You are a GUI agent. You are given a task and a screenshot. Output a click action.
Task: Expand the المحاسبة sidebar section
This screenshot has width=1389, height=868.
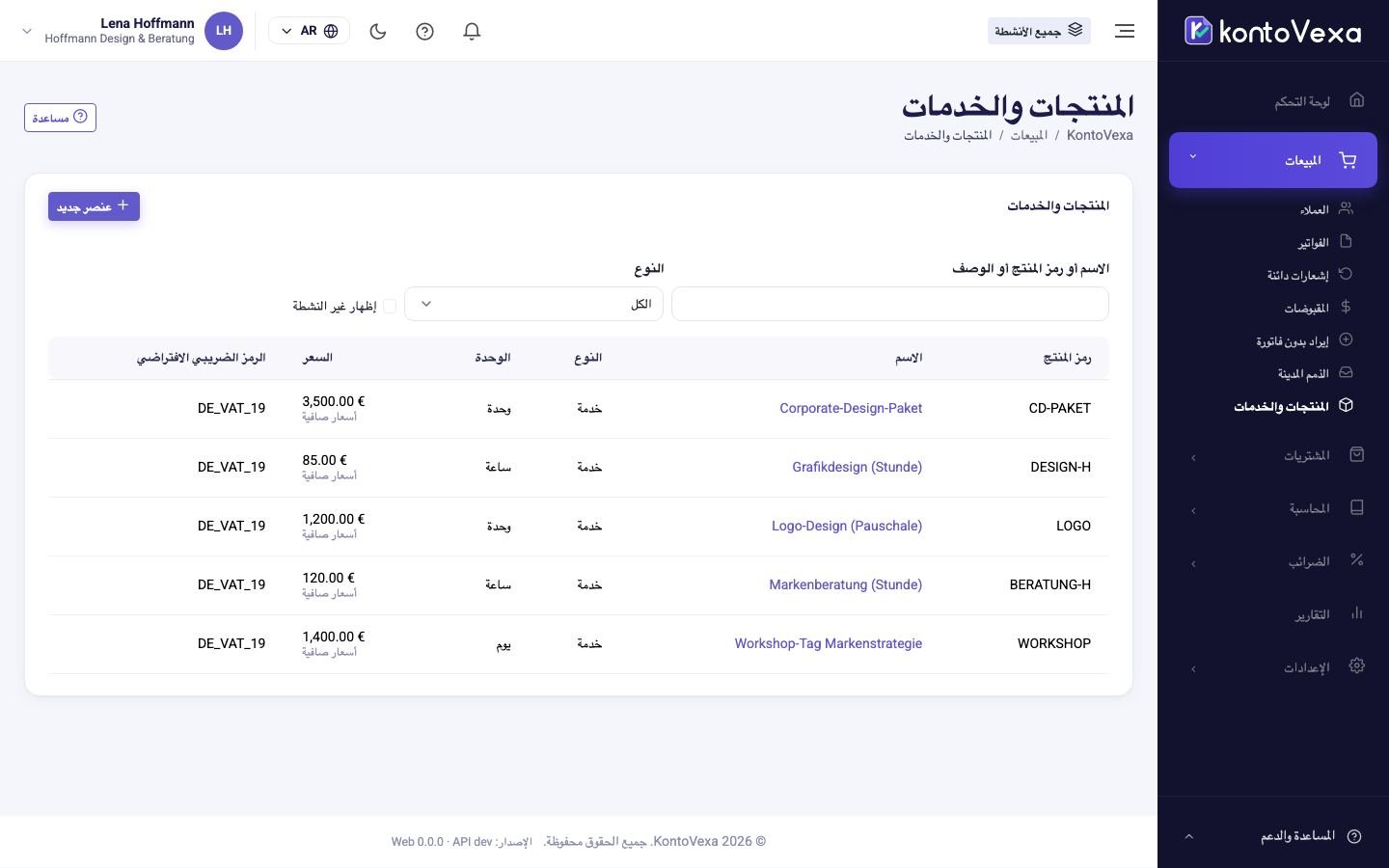pos(1273,508)
